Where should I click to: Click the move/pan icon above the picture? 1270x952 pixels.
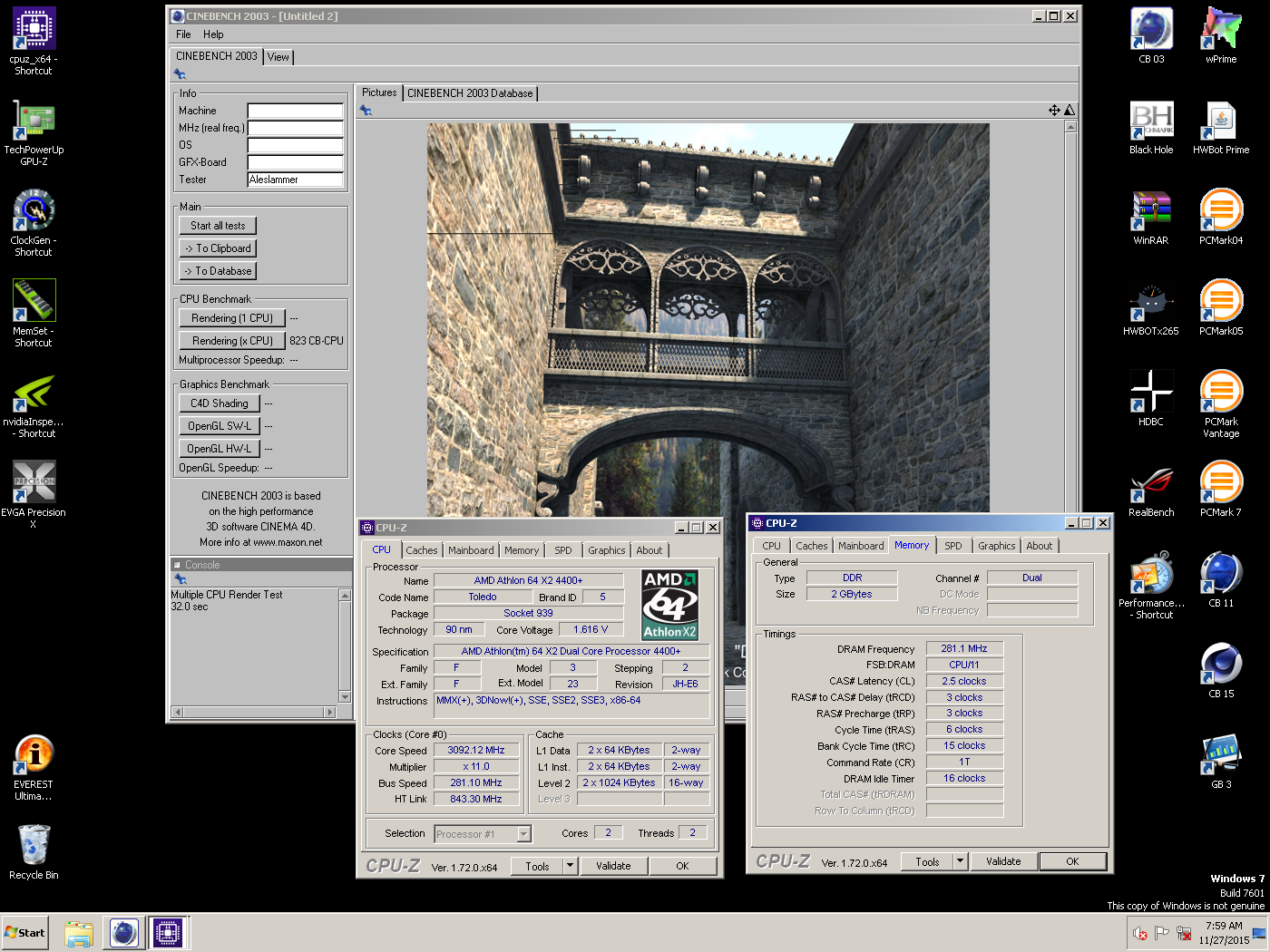point(1054,111)
